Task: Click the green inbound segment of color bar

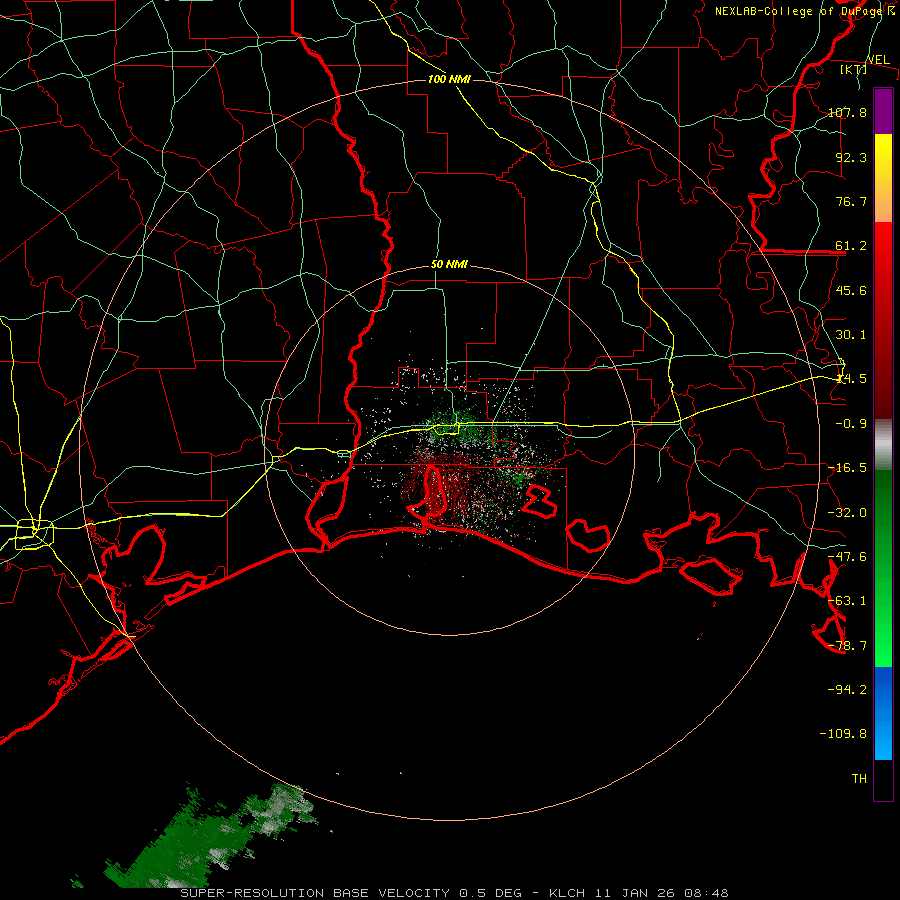Action: [883, 568]
